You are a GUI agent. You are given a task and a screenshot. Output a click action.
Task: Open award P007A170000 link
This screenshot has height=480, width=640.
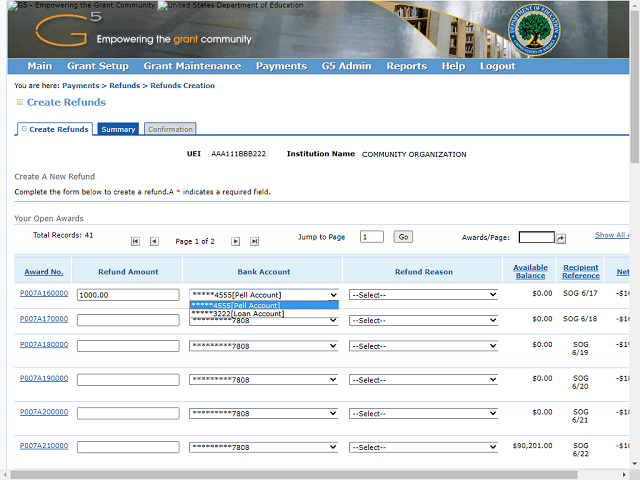coord(44,319)
